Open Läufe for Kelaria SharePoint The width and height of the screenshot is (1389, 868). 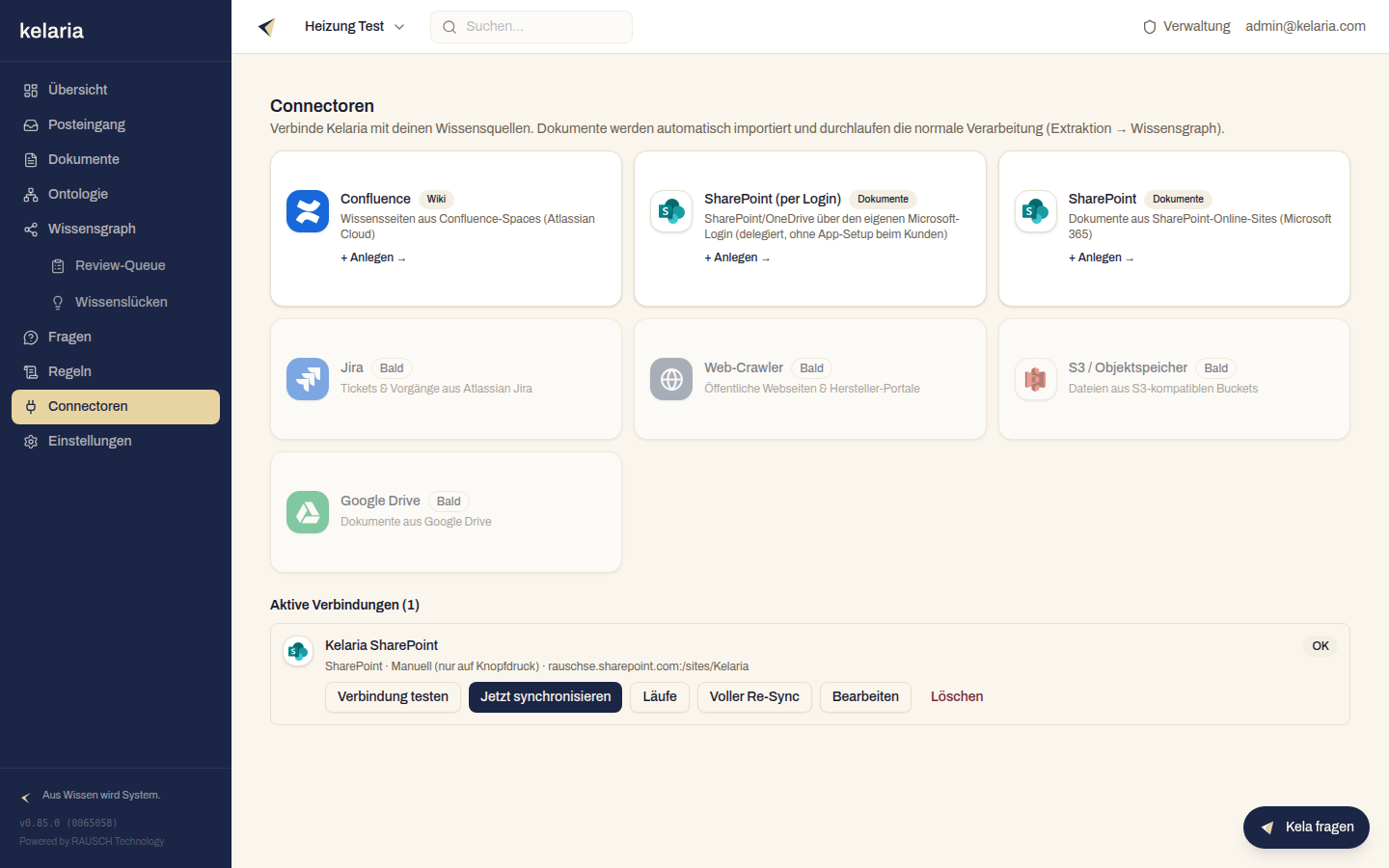660,697
